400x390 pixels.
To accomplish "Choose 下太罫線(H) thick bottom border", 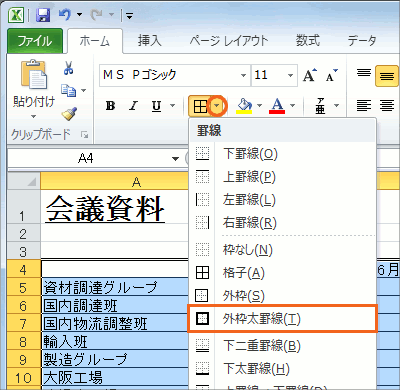I will tap(283, 369).
